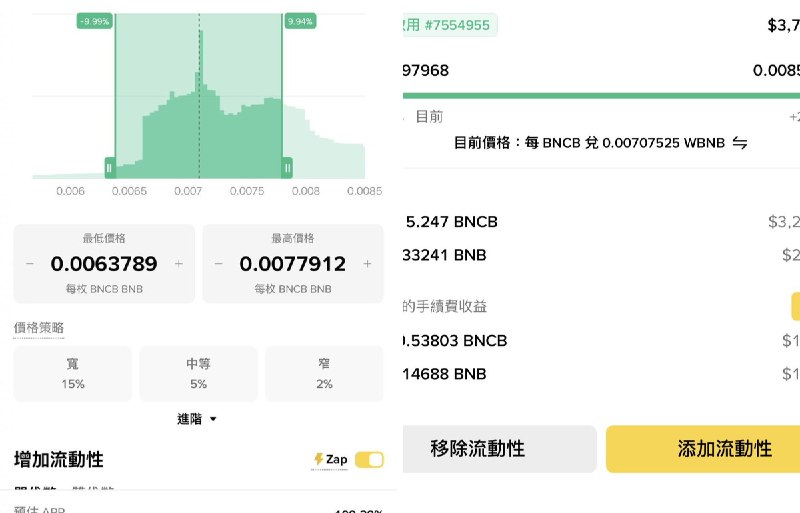The height and width of the screenshot is (513, 800).
Task: Click the green price range progress bar
Action: pos(602,95)
